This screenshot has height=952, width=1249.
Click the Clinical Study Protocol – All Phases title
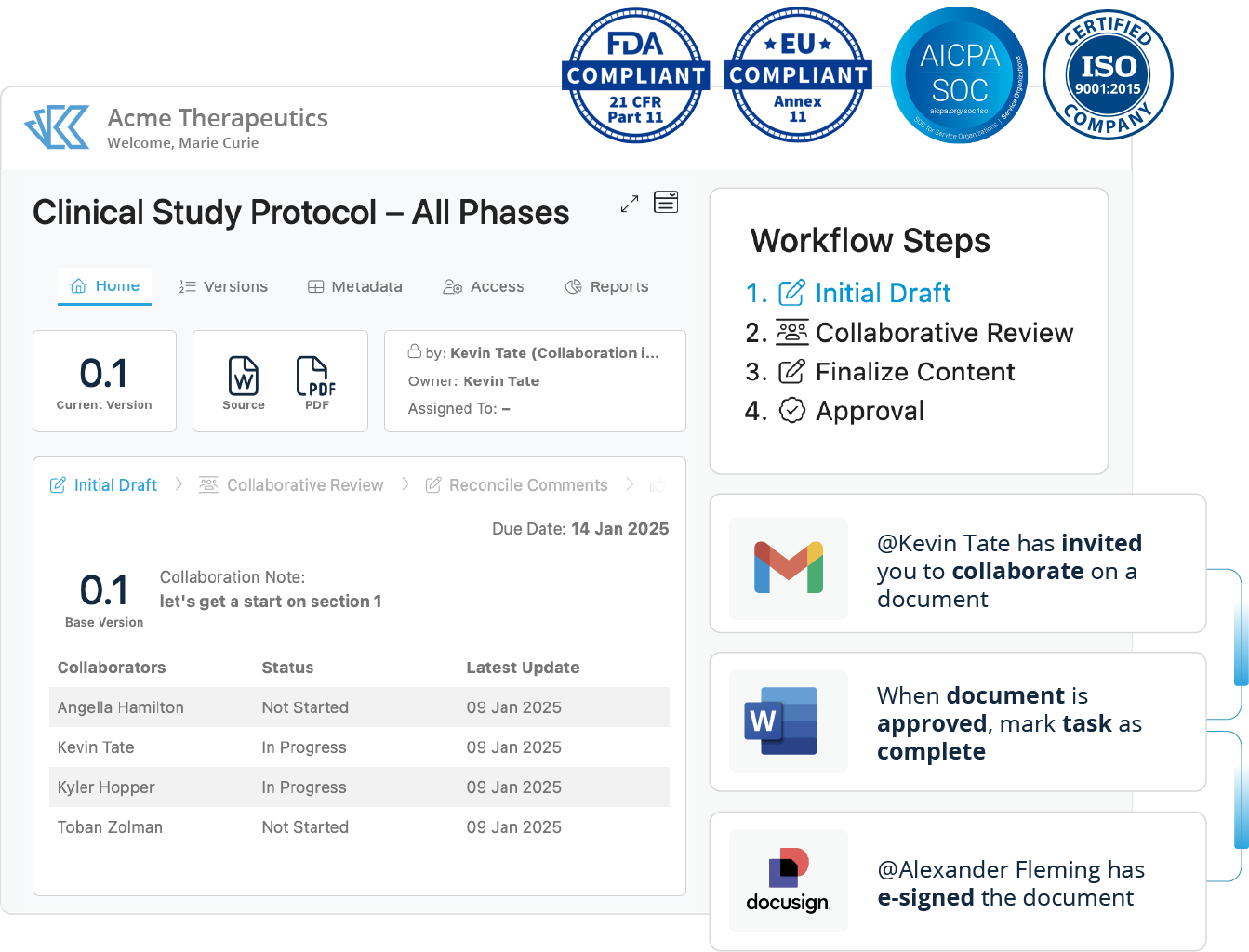point(301,213)
